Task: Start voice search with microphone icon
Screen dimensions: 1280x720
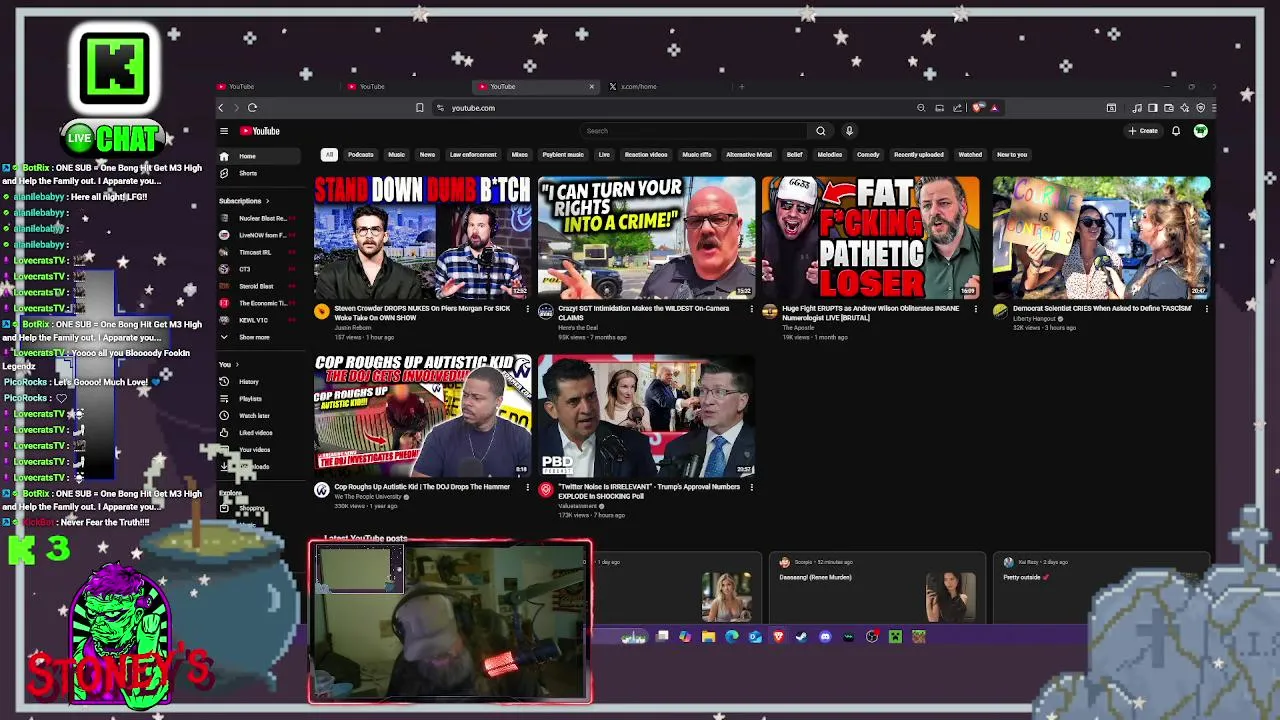Action: pos(849,131)
